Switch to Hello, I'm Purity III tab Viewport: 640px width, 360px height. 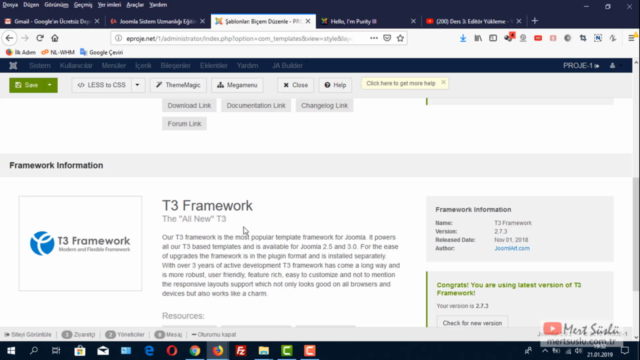pos(363,21)
